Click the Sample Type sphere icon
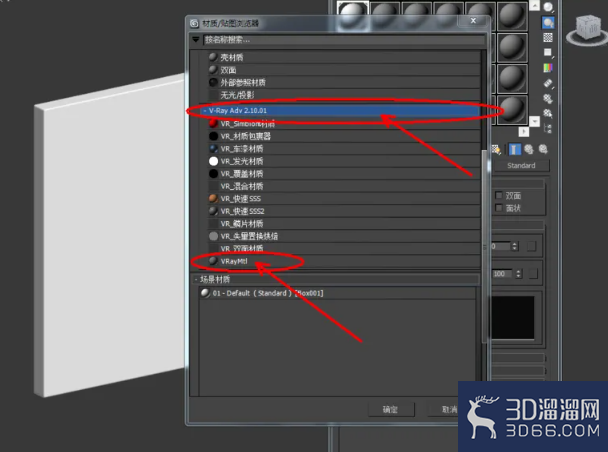608x452 pixels. click(x=548, y=7)
